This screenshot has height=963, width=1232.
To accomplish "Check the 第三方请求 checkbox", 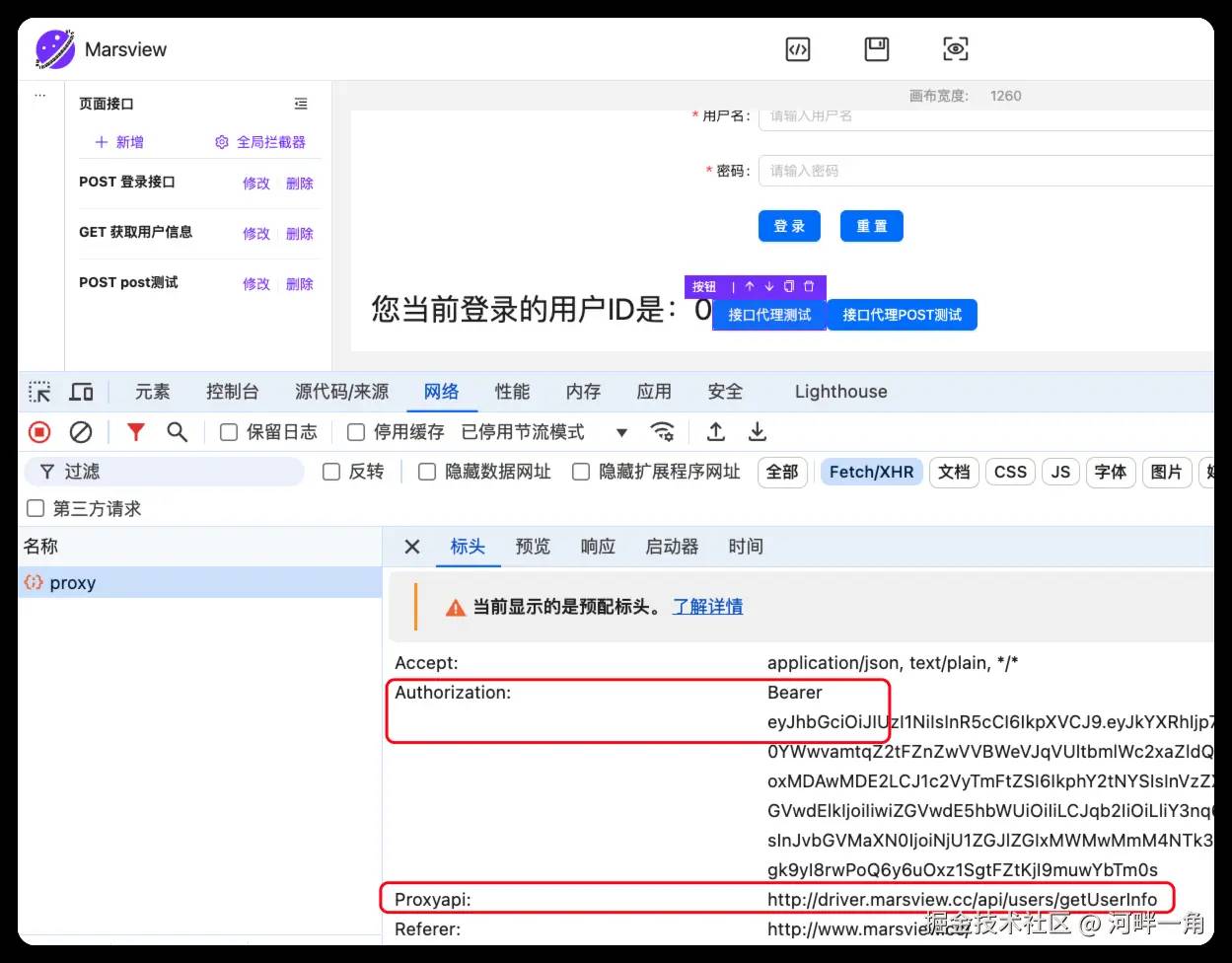I will (36, 508).
